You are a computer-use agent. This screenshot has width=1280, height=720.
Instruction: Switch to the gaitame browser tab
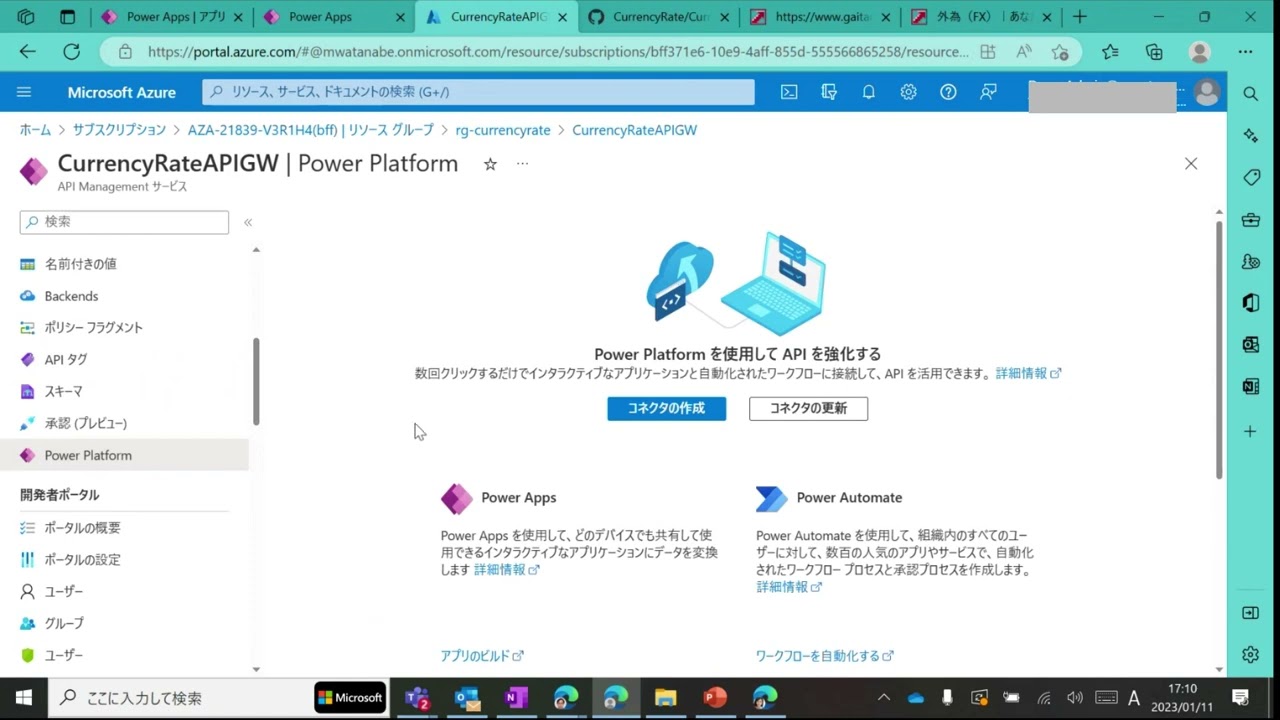point(820,17)
